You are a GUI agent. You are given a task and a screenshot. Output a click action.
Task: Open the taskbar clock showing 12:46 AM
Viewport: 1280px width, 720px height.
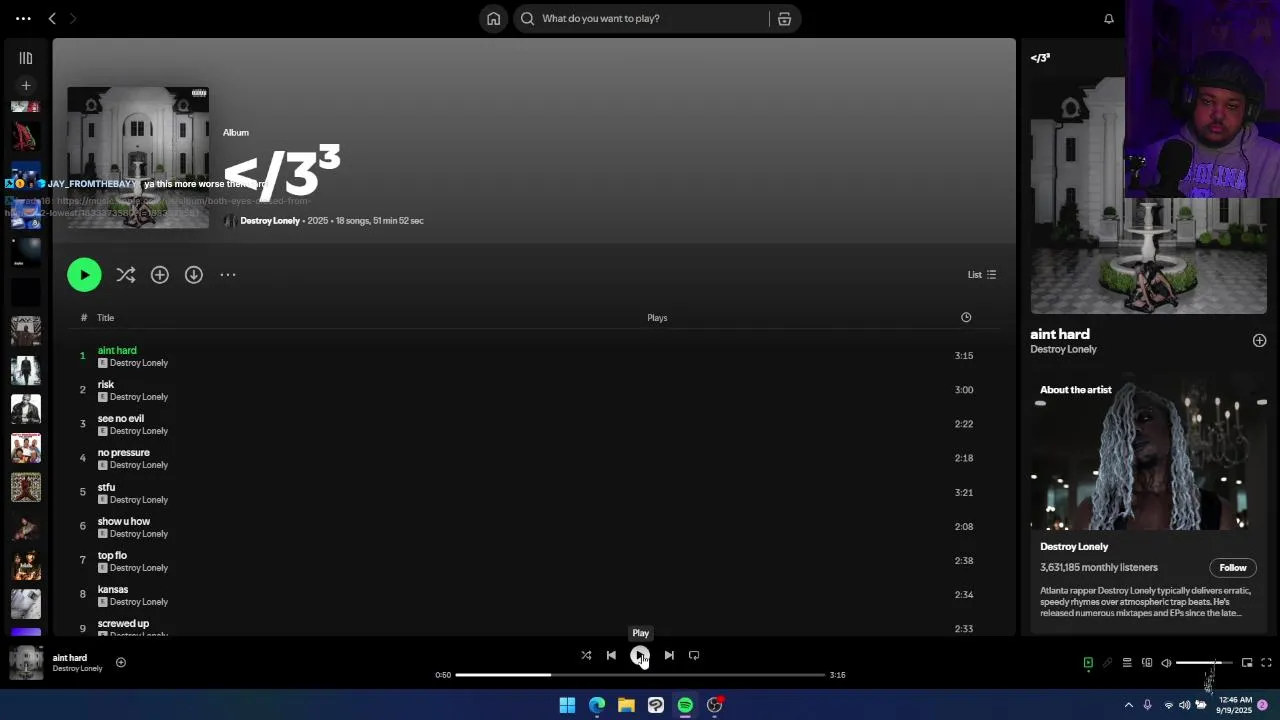(1235, 705)
